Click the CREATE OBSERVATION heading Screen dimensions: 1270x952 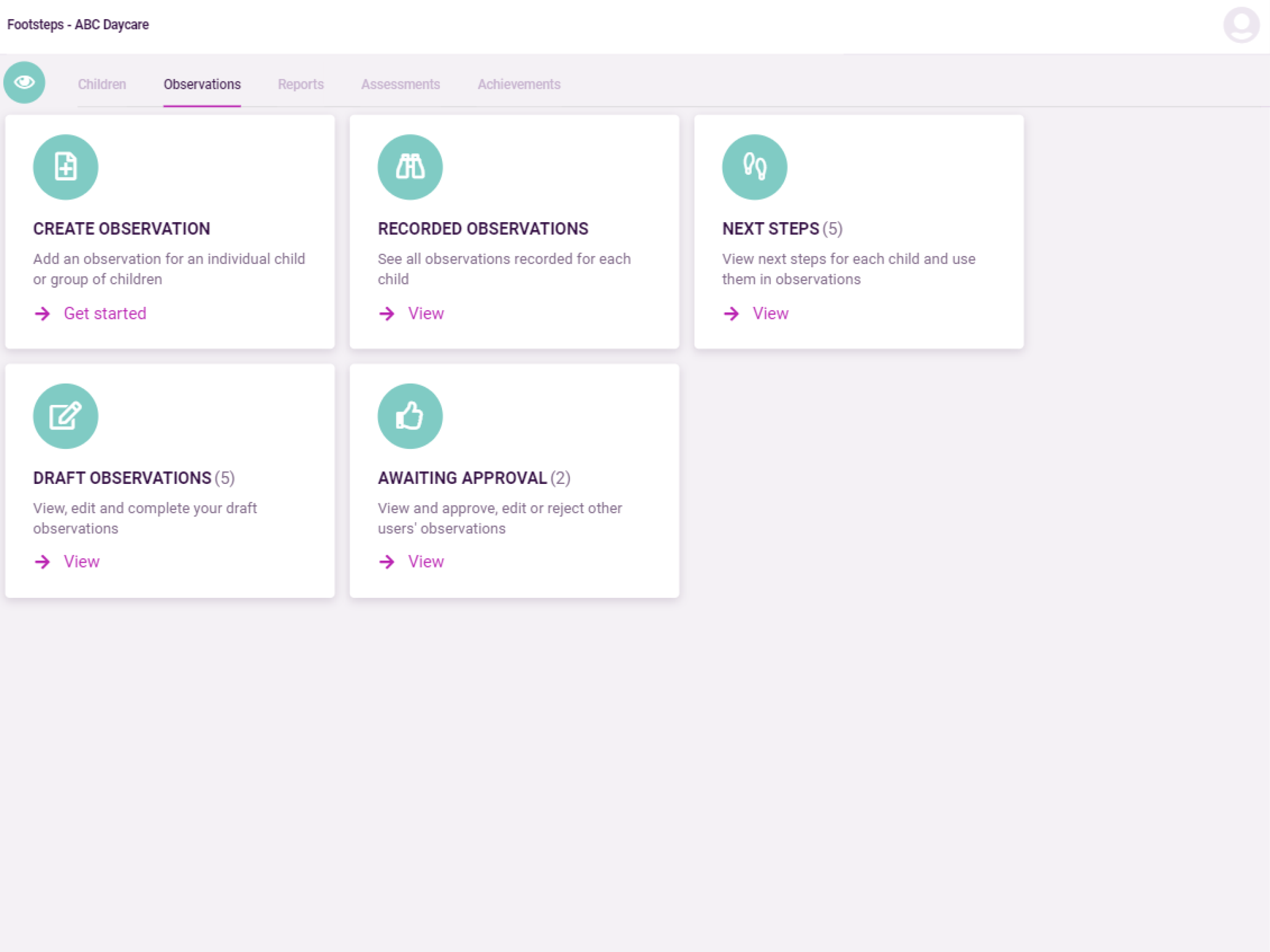[122, 229]
